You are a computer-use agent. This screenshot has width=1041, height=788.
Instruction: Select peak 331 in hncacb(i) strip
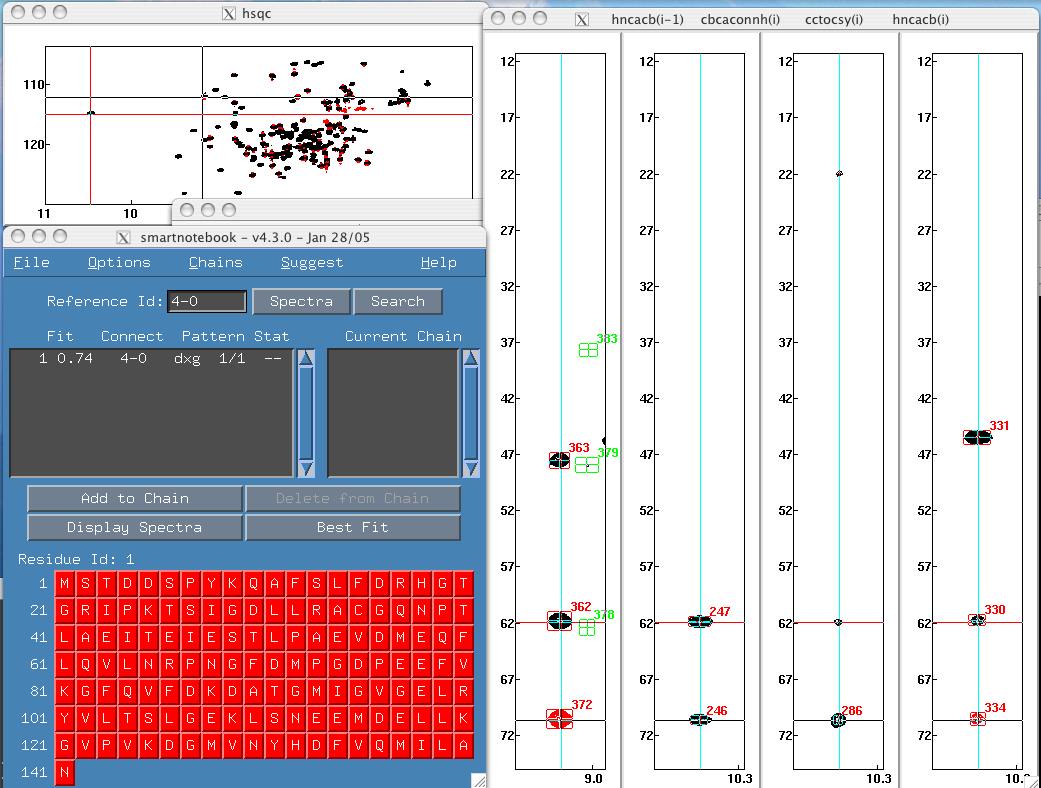[977, 437]
